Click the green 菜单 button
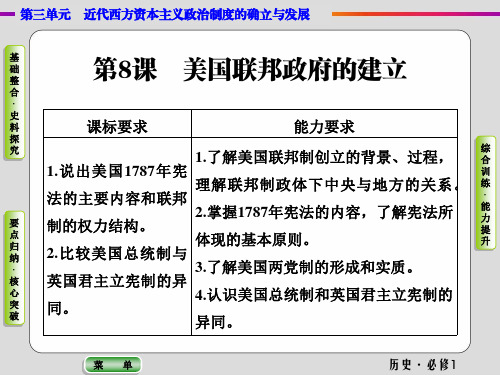The width and height of the screenshot is (500, 375). coord(113,365)
